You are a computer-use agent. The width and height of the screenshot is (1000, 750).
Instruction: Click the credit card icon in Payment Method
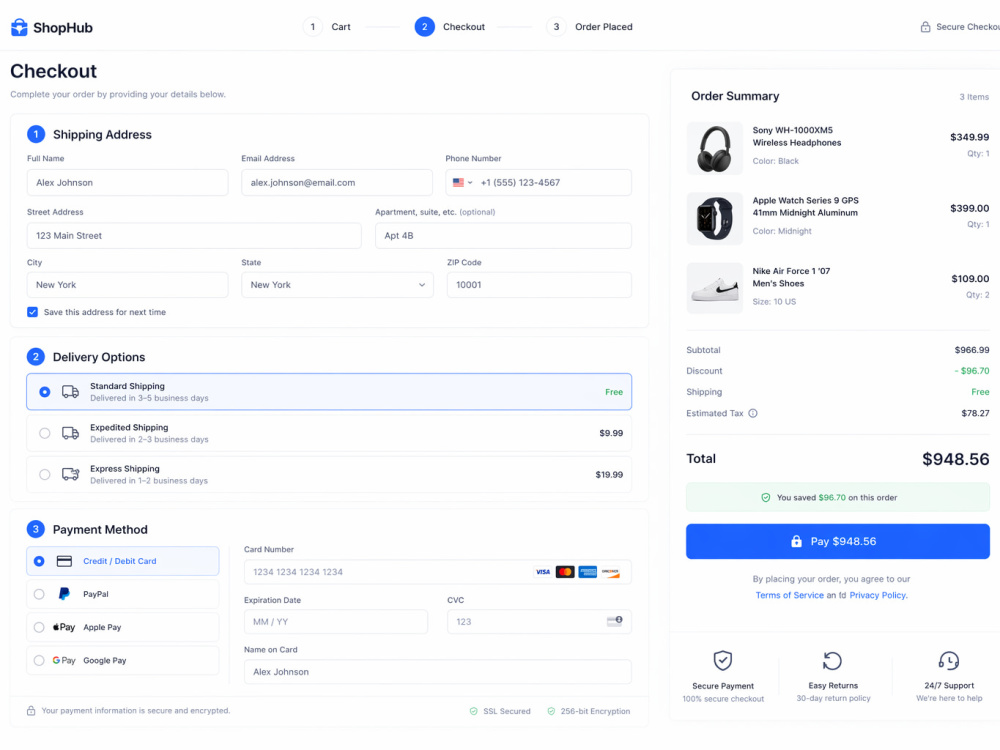point(64,561)
